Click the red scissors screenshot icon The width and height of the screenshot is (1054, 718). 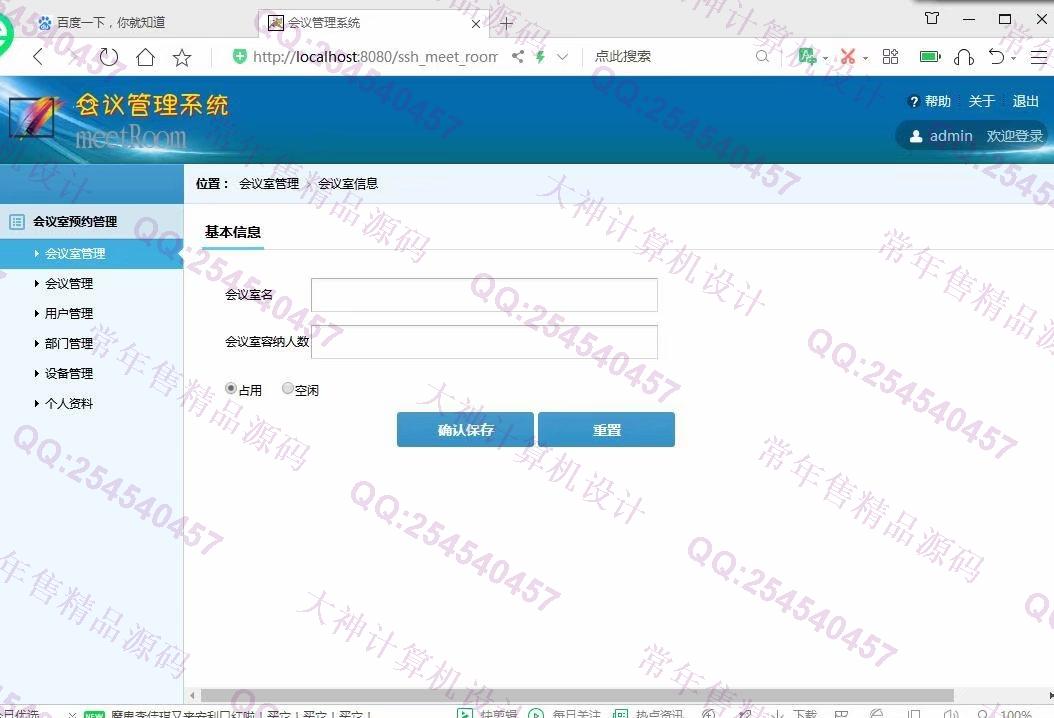[848, 56]
